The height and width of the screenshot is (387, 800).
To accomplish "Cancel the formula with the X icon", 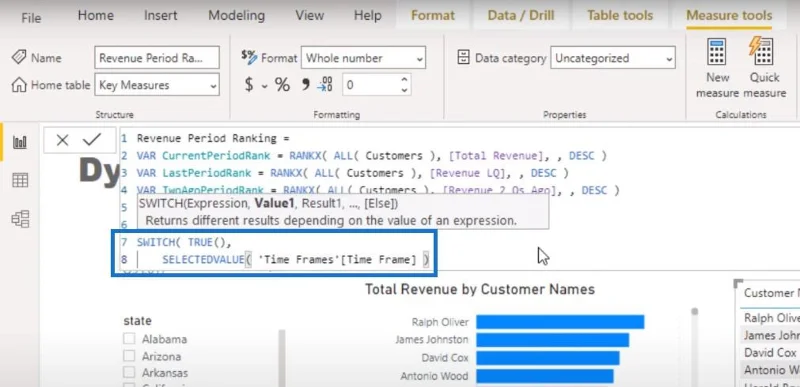I will (x=62, y=140).
